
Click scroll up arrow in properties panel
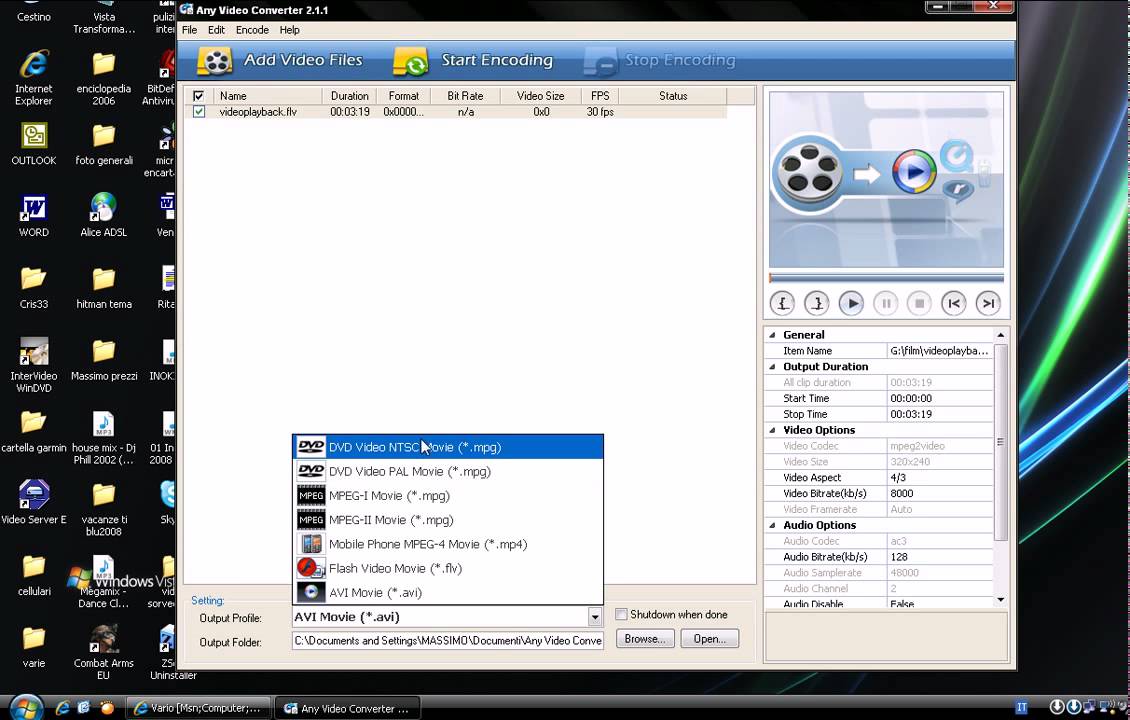click(1000, 335)
